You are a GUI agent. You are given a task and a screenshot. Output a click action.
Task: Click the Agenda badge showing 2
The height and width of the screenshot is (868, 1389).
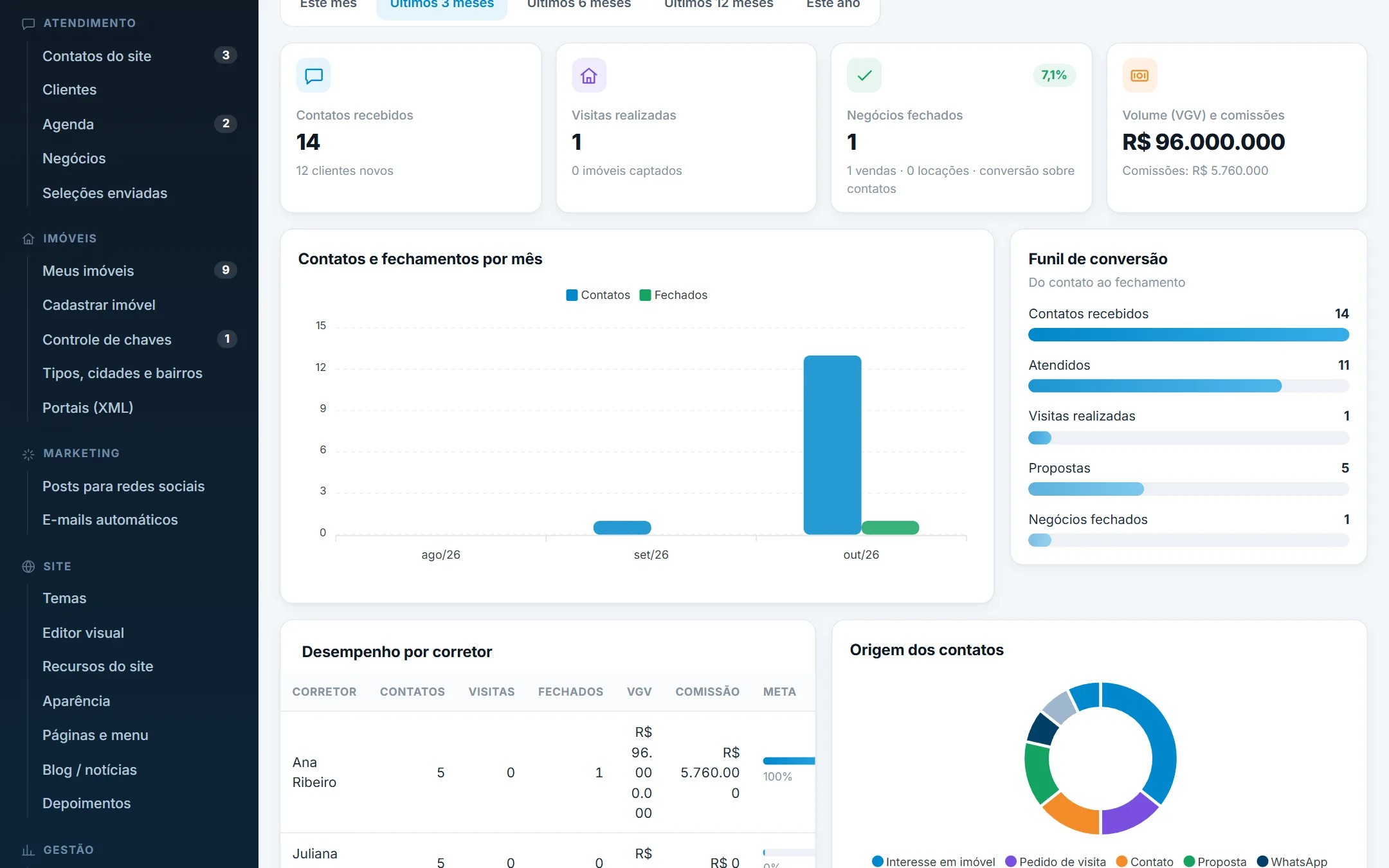tap(226, 123)
